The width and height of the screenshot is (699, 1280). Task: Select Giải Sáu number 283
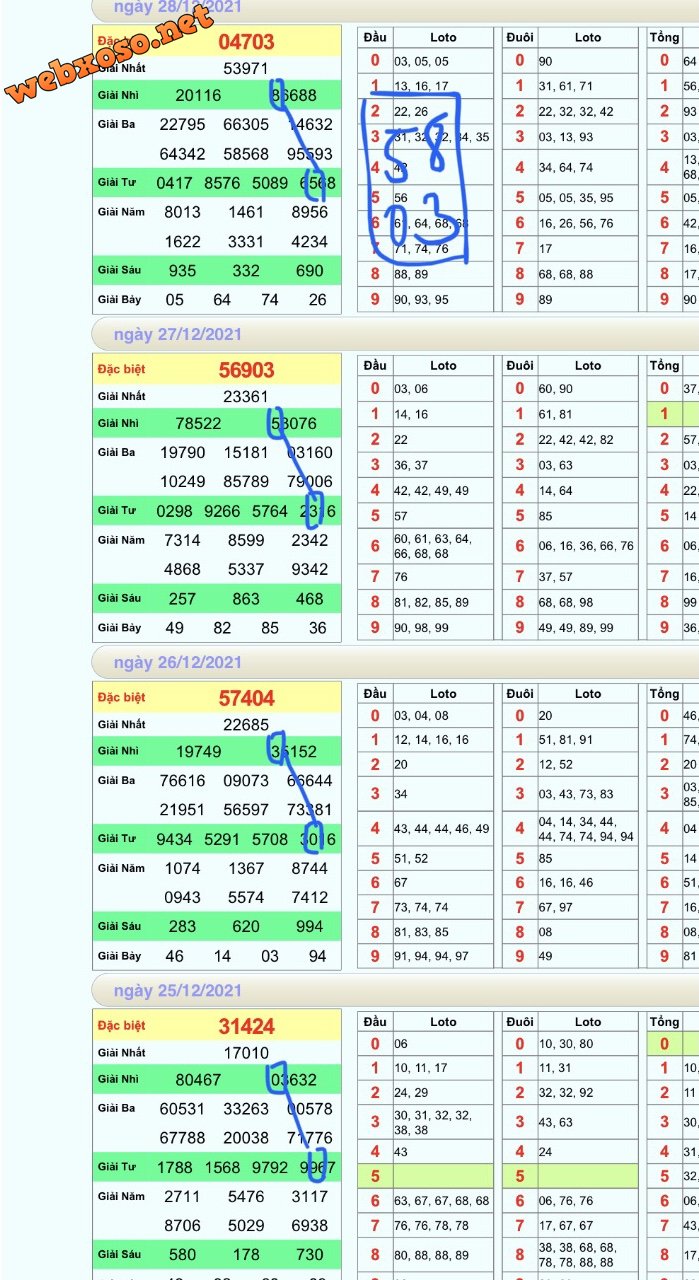coord(182,926)
